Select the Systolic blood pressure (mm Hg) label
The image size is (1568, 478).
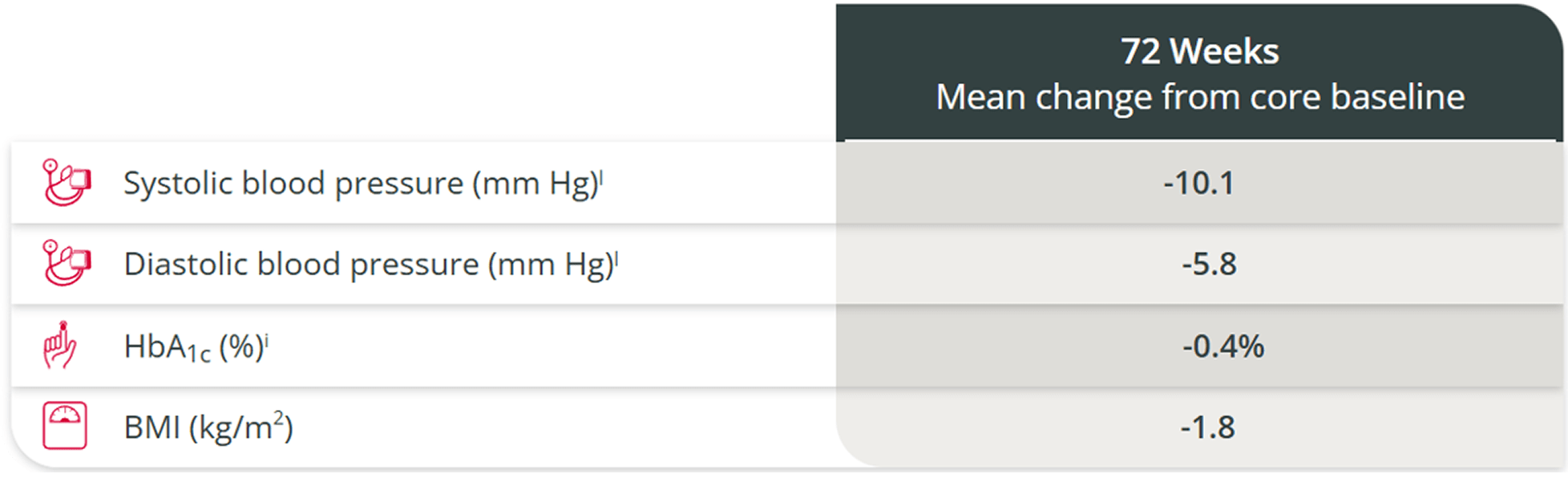[x=362, y=184]
